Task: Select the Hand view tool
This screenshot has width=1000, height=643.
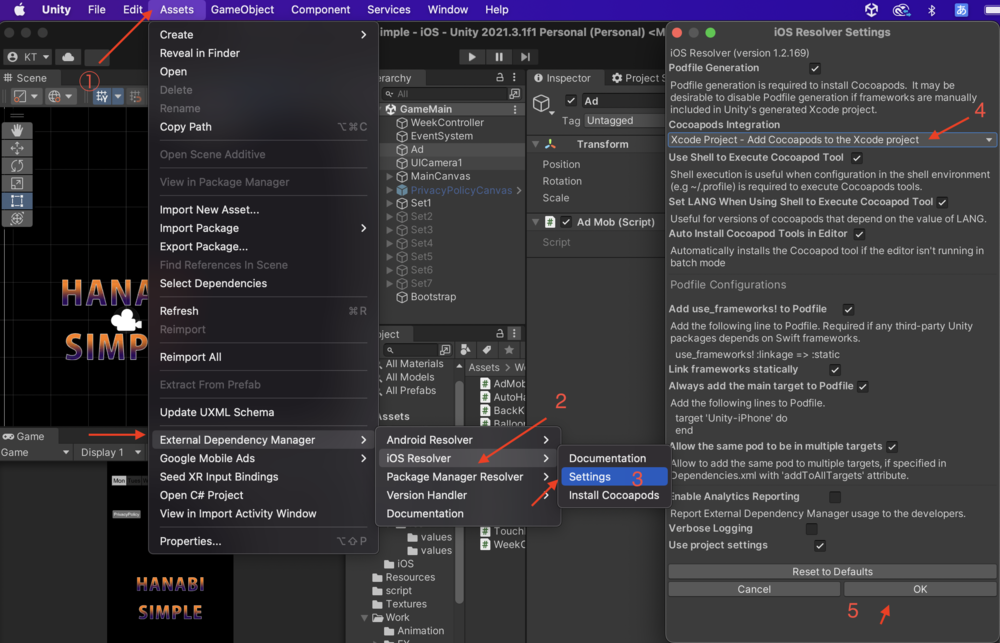Action: [x=17, y=131]
